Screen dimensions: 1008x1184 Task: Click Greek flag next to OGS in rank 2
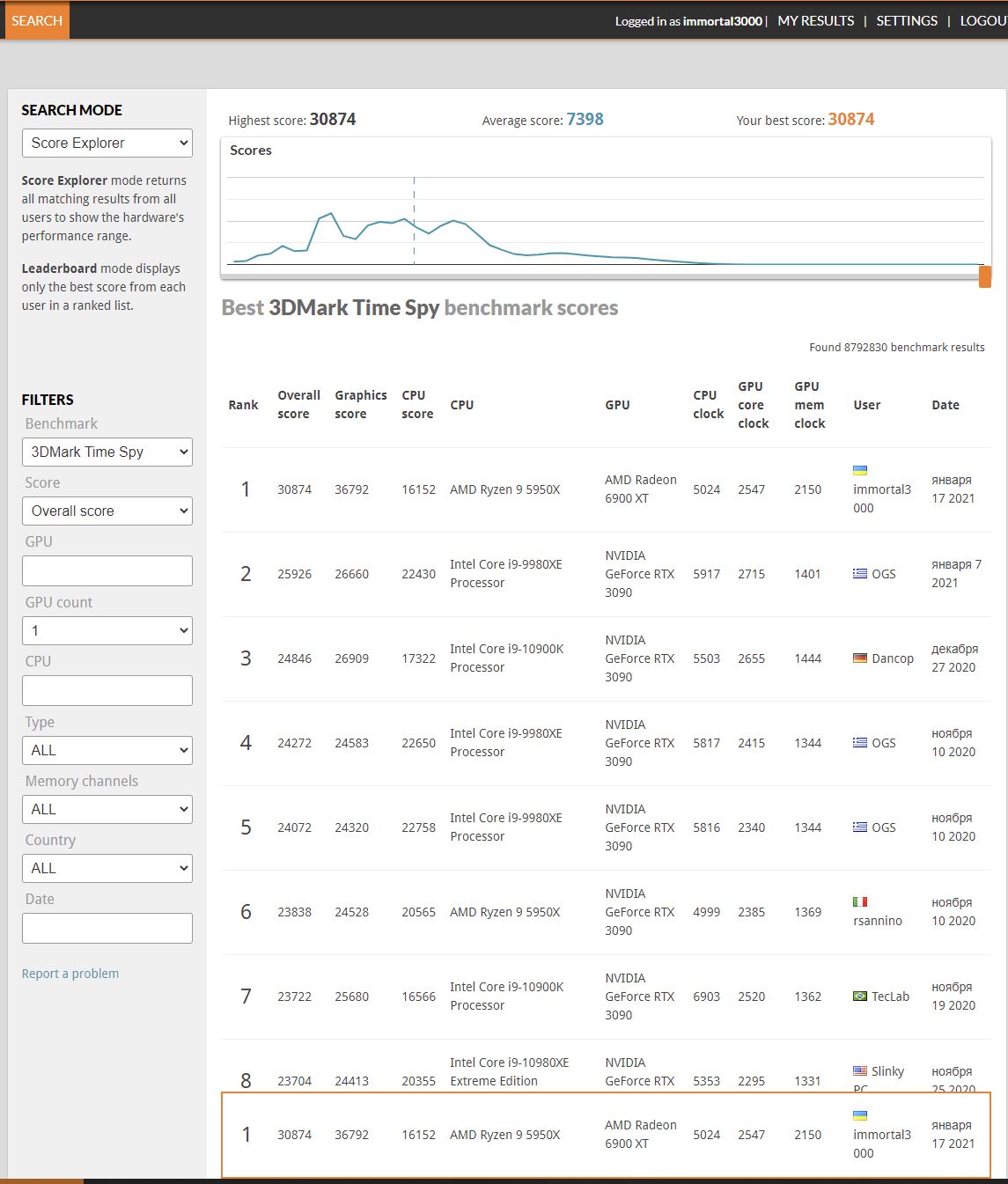[x=860, y=574]
